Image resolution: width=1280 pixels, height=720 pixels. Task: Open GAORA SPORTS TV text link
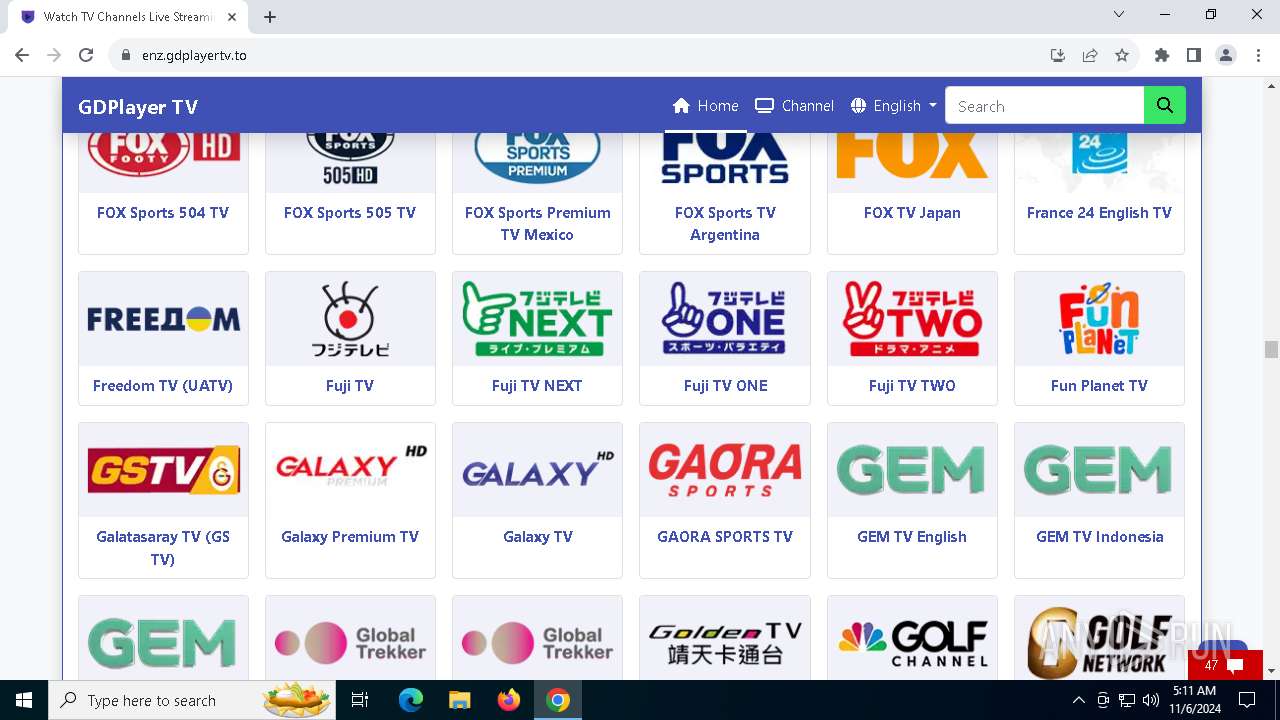pyautogui.click(x=725, y=537)
